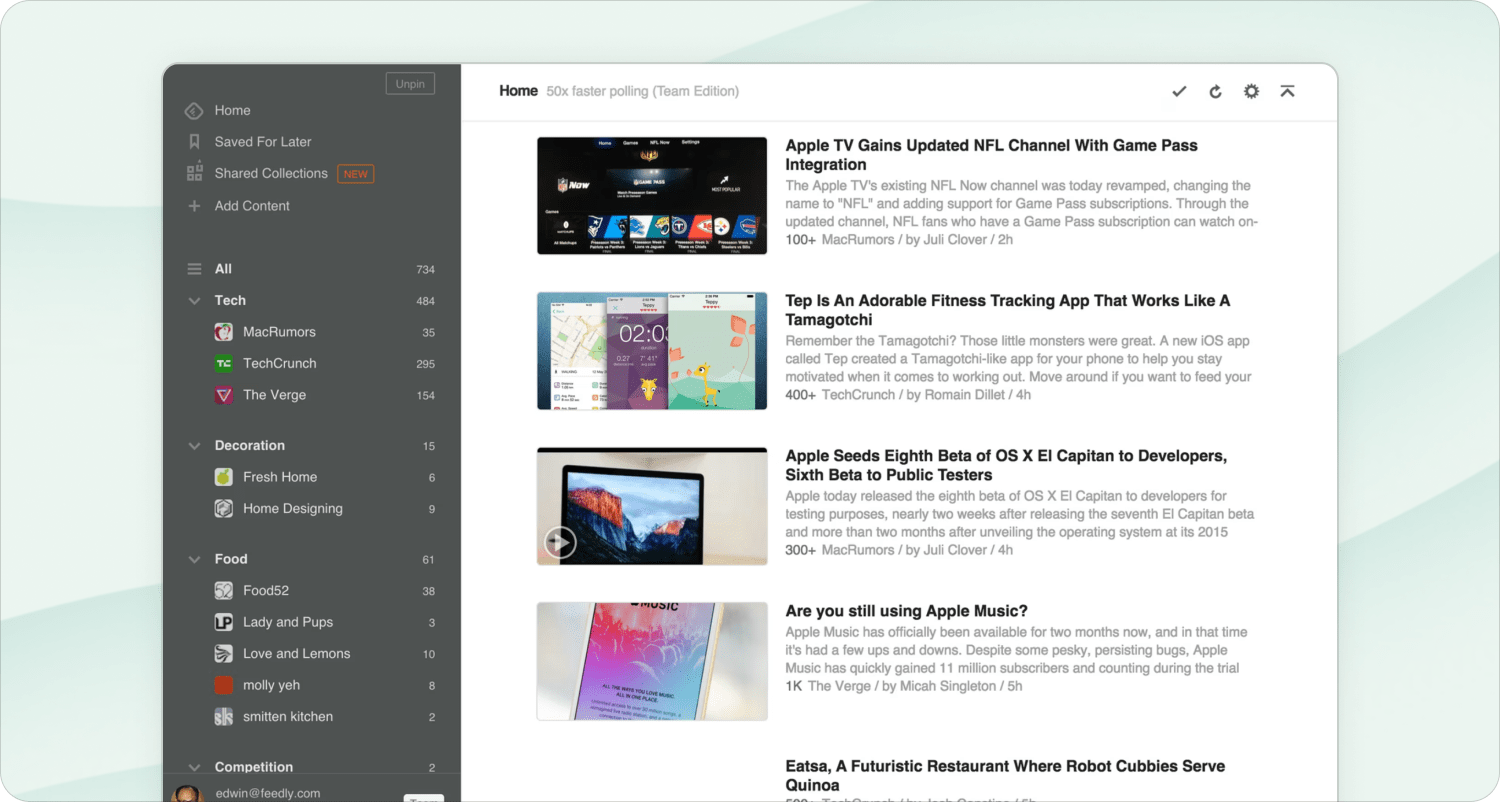Click the edwin@feedly.com account email
This screenshot has width=1500, height=802.
[268, 794]
